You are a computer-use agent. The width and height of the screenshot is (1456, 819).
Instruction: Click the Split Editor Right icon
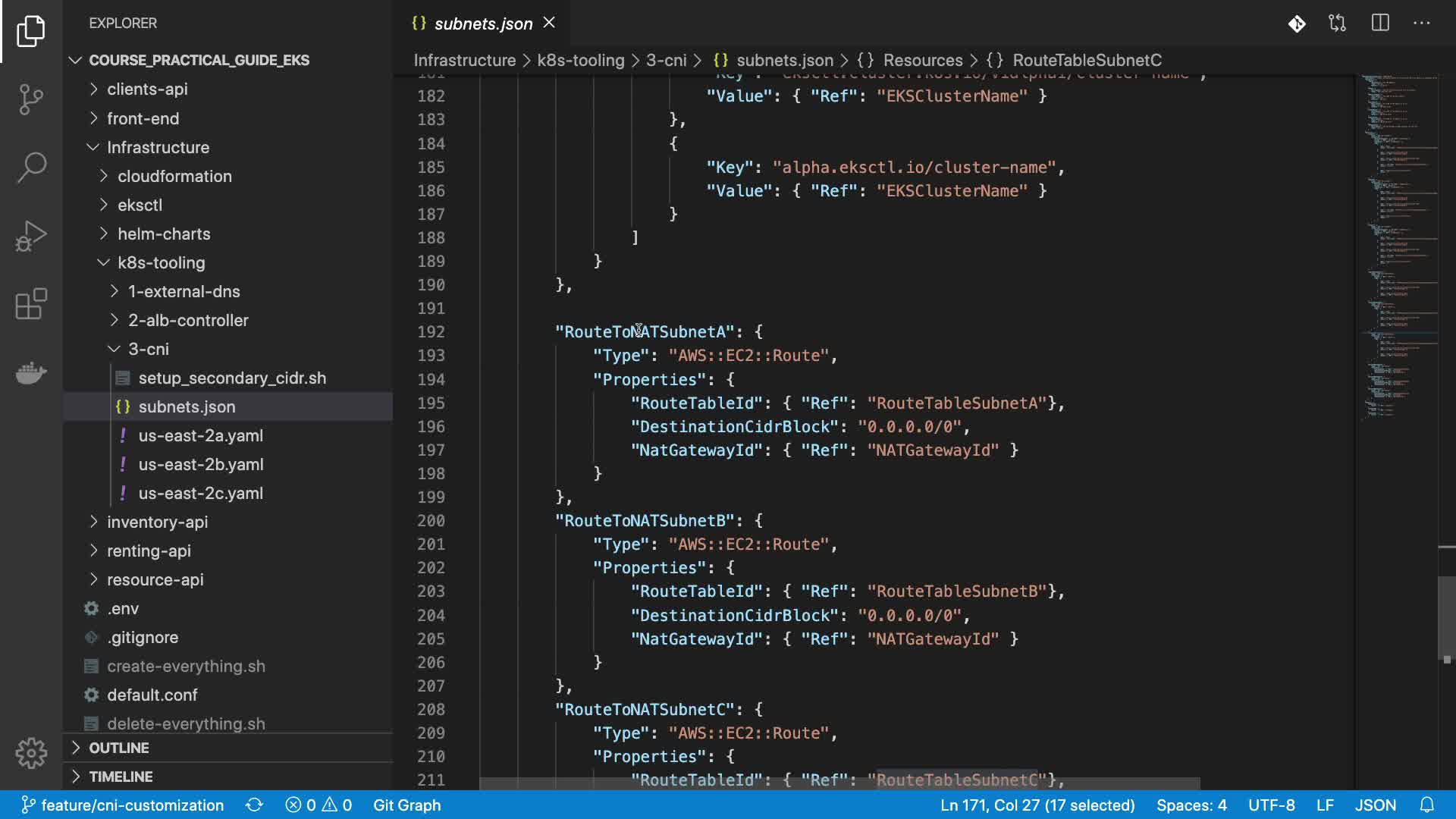(1380, 24)
